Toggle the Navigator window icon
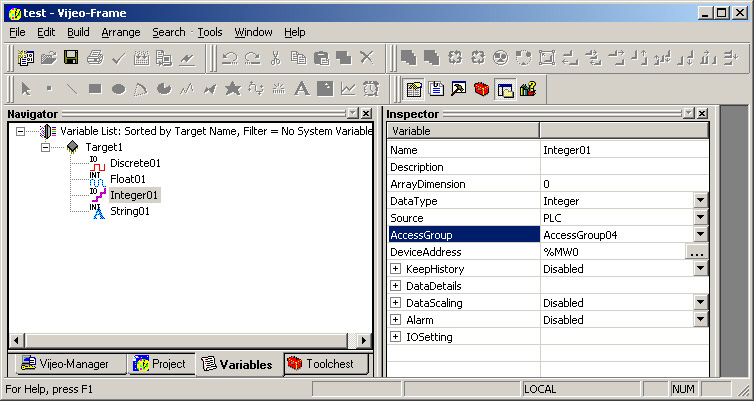 coord(505,89)
